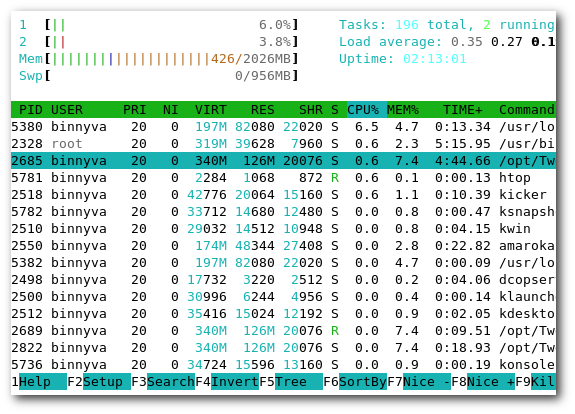Sort by the CPU% column header
This screenshot has height=414, width=575.
pyautogui.click(x=367, y=110)
